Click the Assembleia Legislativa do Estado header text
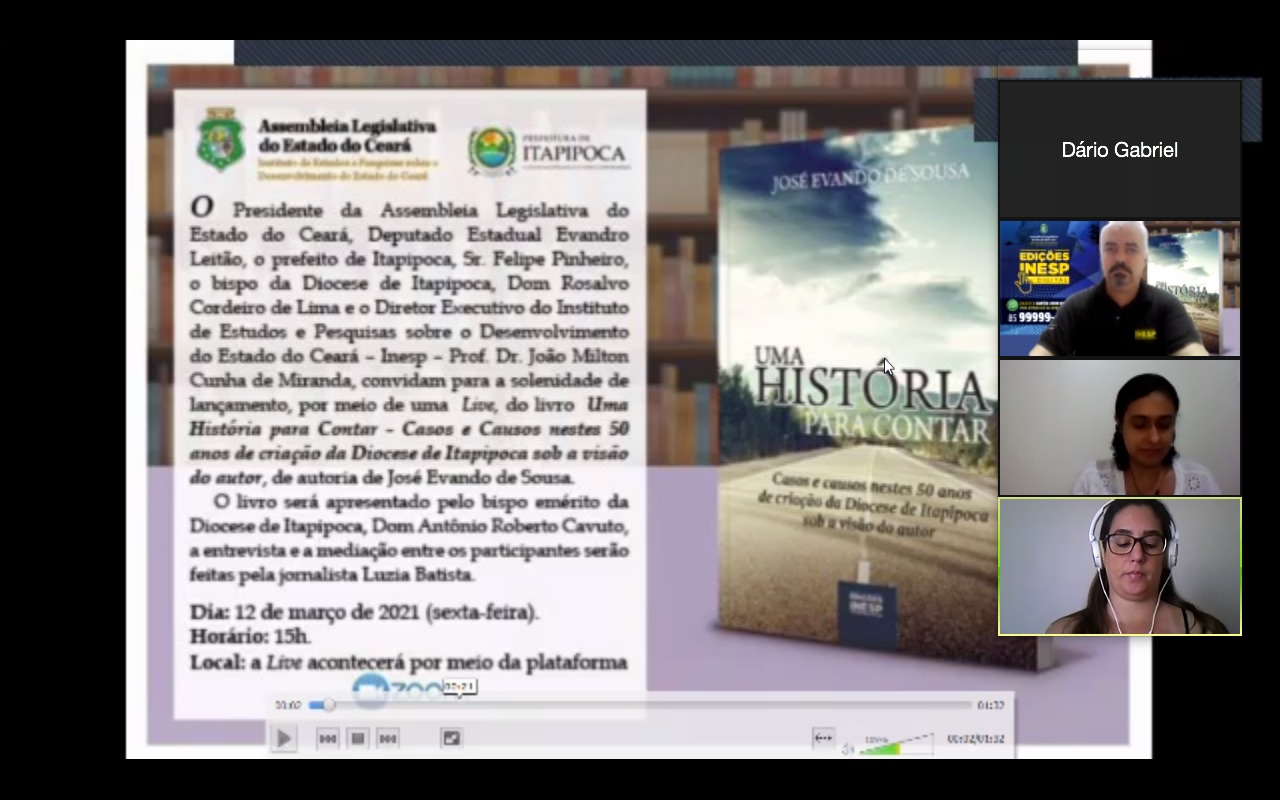 coord(346,135)
